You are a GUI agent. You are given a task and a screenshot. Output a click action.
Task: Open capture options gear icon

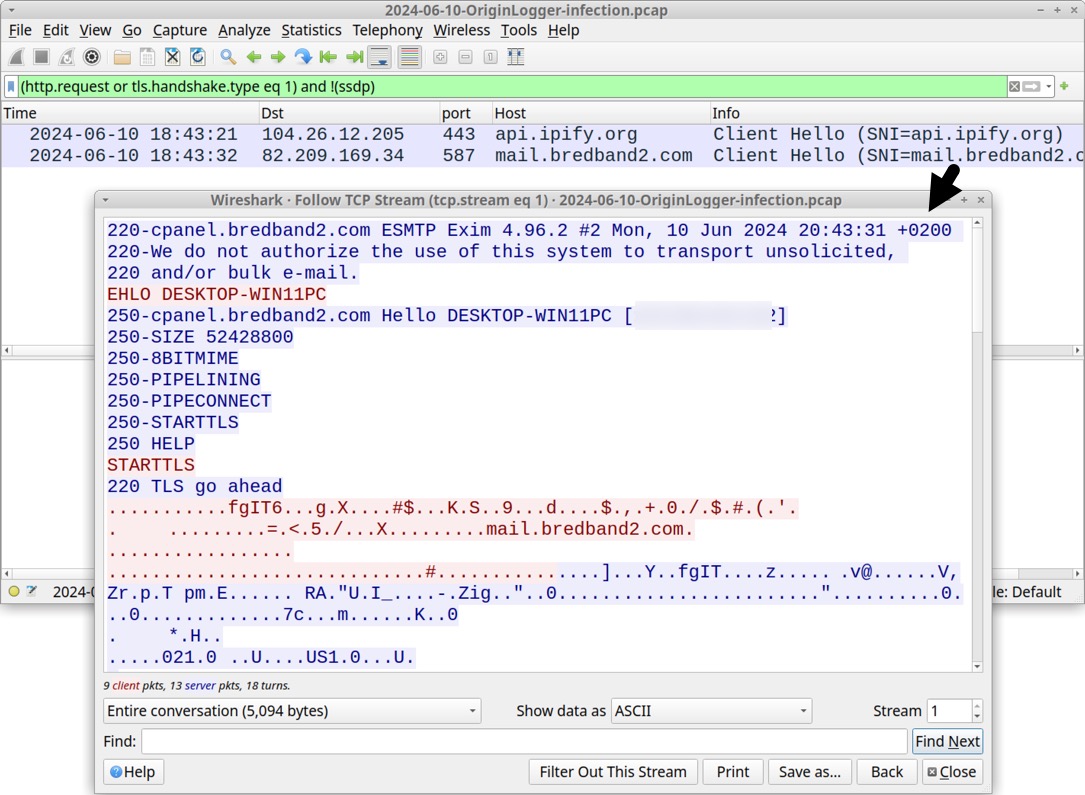[x=91, y=57]
